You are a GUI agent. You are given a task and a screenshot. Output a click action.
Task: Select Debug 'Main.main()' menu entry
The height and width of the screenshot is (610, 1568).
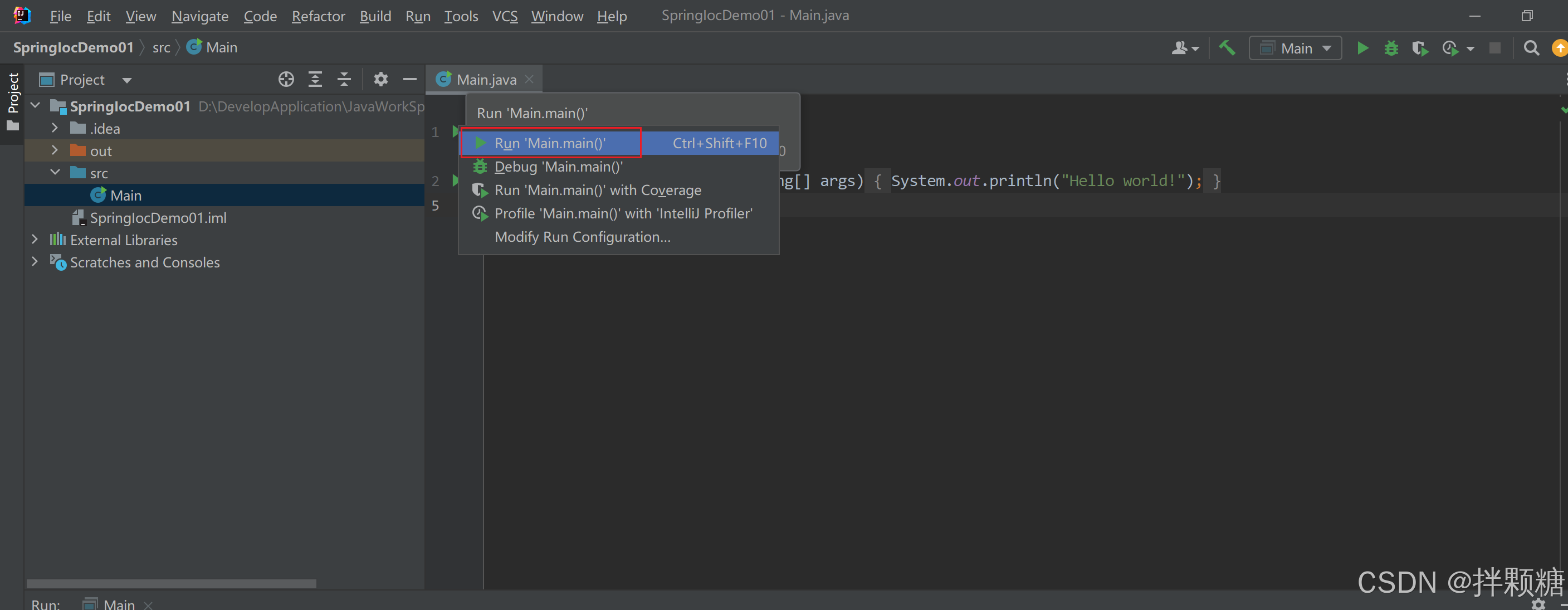point(558,167)
